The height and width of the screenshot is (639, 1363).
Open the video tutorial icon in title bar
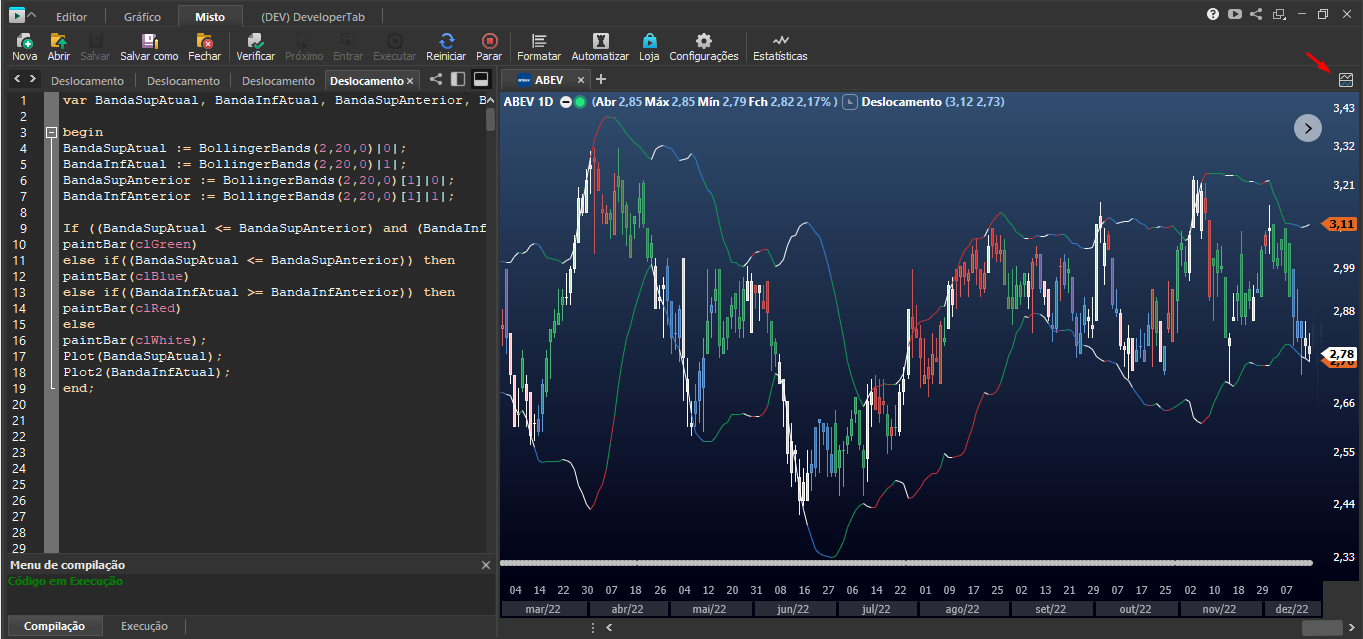coord(1235,14)
